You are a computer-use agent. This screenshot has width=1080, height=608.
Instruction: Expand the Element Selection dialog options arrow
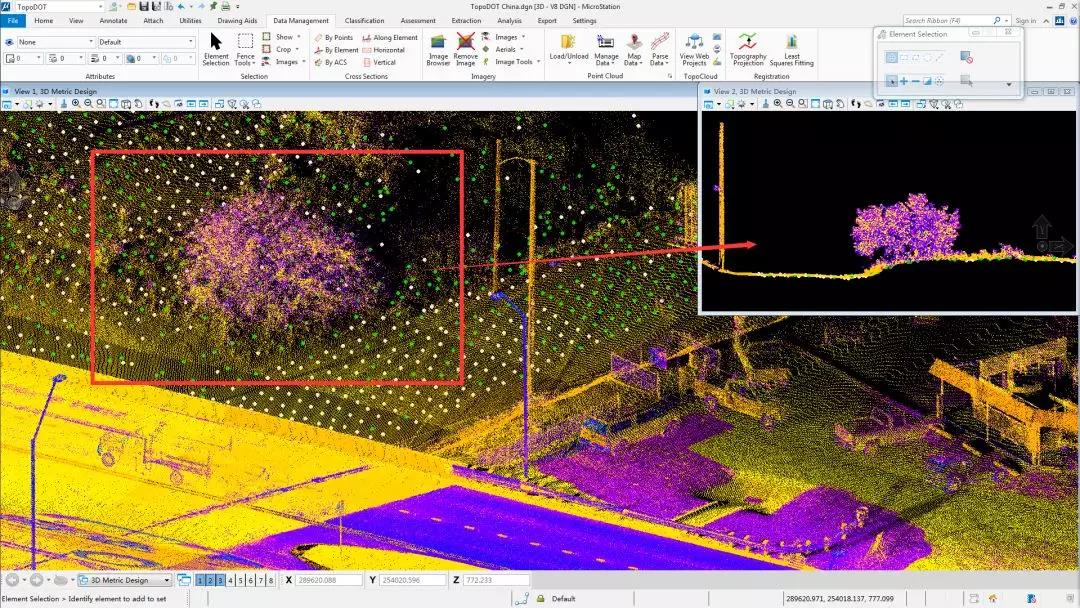[x=1008, y=84]
